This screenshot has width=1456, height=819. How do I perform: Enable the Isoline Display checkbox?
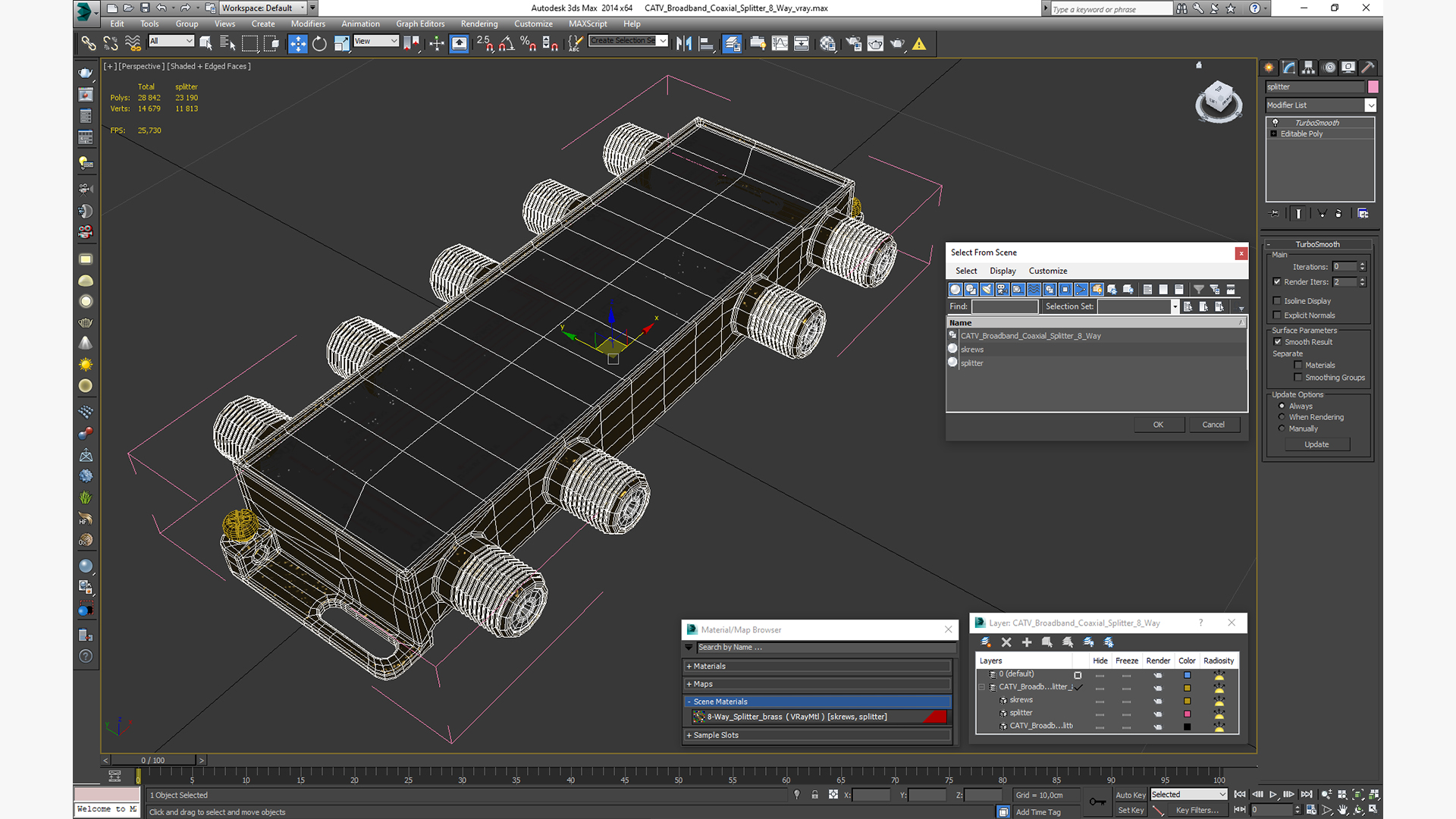pos(1277,301)
